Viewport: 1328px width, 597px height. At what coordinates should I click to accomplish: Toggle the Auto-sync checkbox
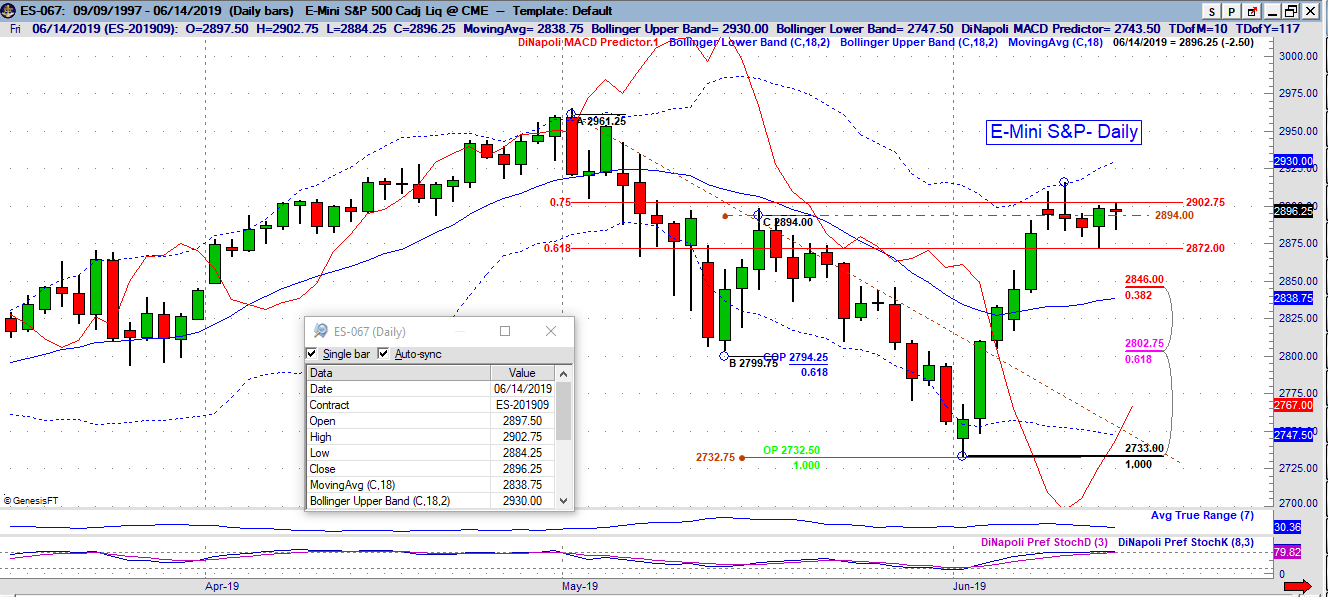pos(384,354)
